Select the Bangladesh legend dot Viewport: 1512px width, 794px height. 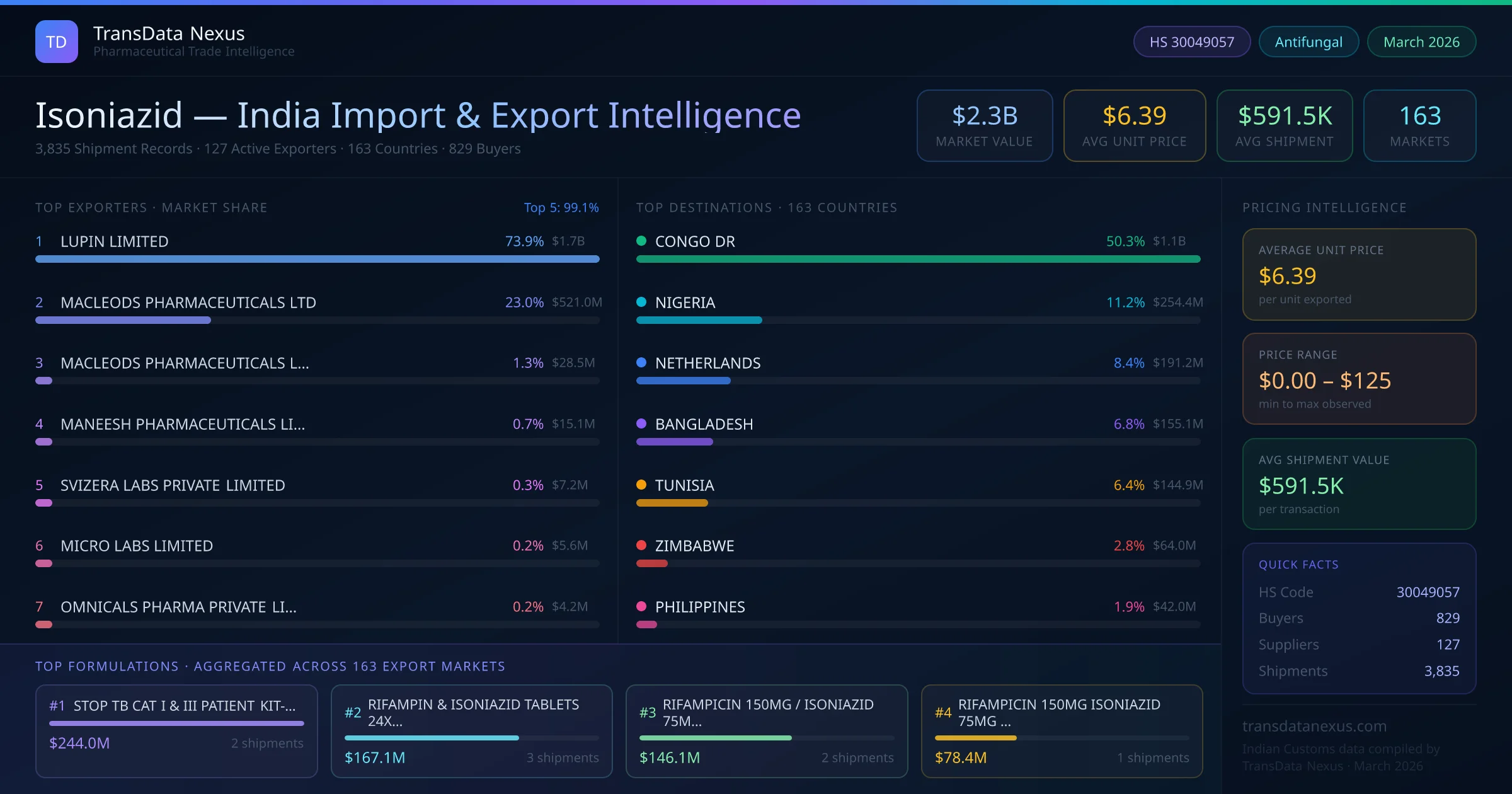641,424
